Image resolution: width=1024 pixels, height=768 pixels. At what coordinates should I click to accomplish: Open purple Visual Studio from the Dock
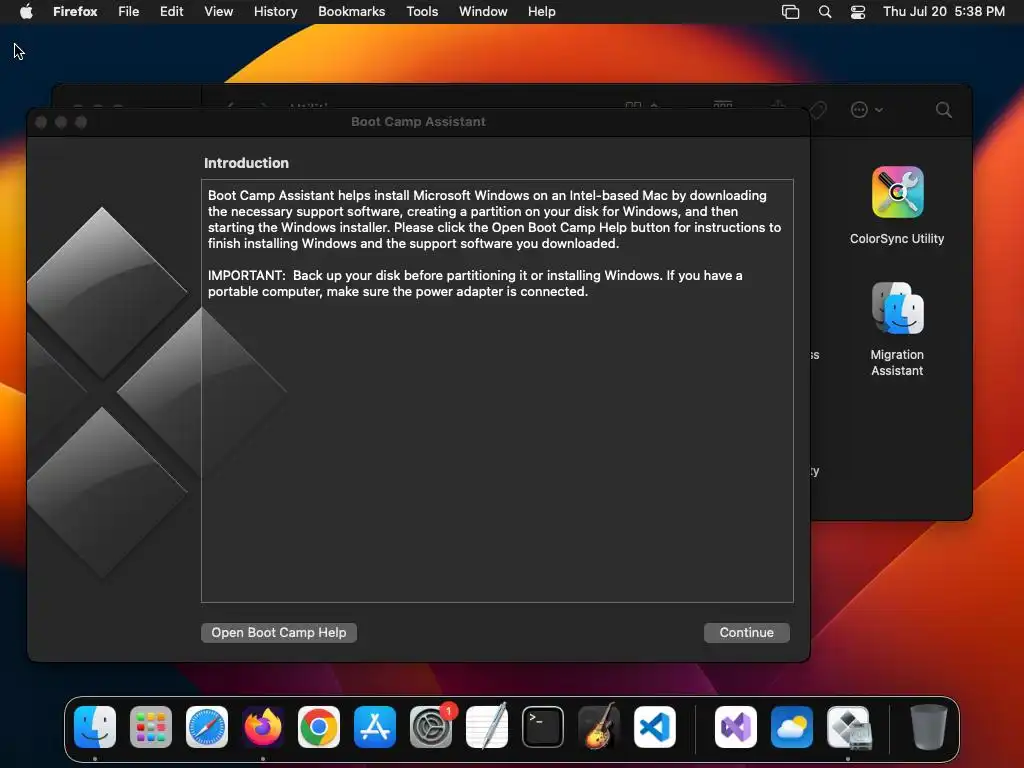736,727
